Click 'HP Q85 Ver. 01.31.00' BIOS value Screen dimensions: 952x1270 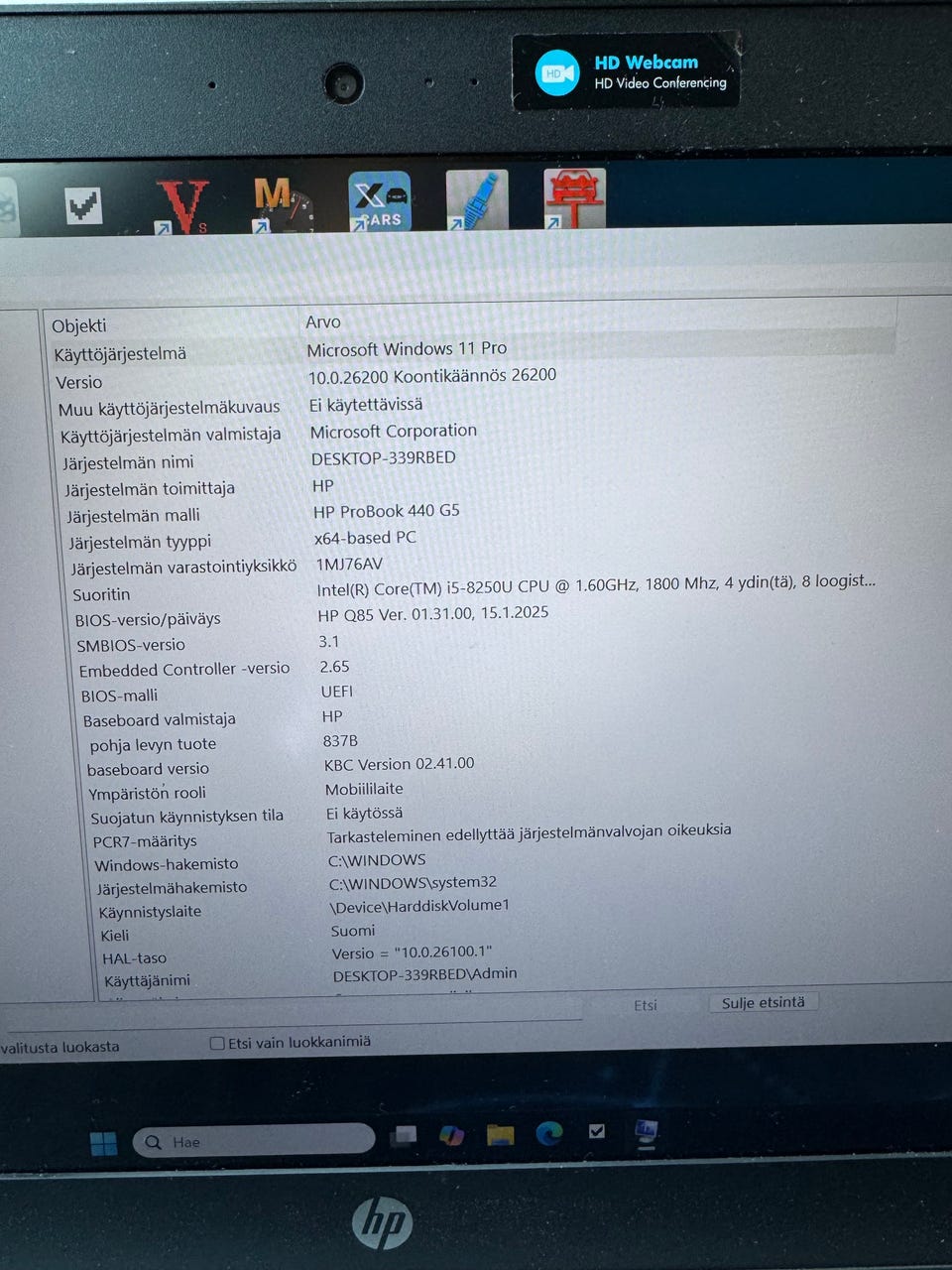(x=433, y=613)
